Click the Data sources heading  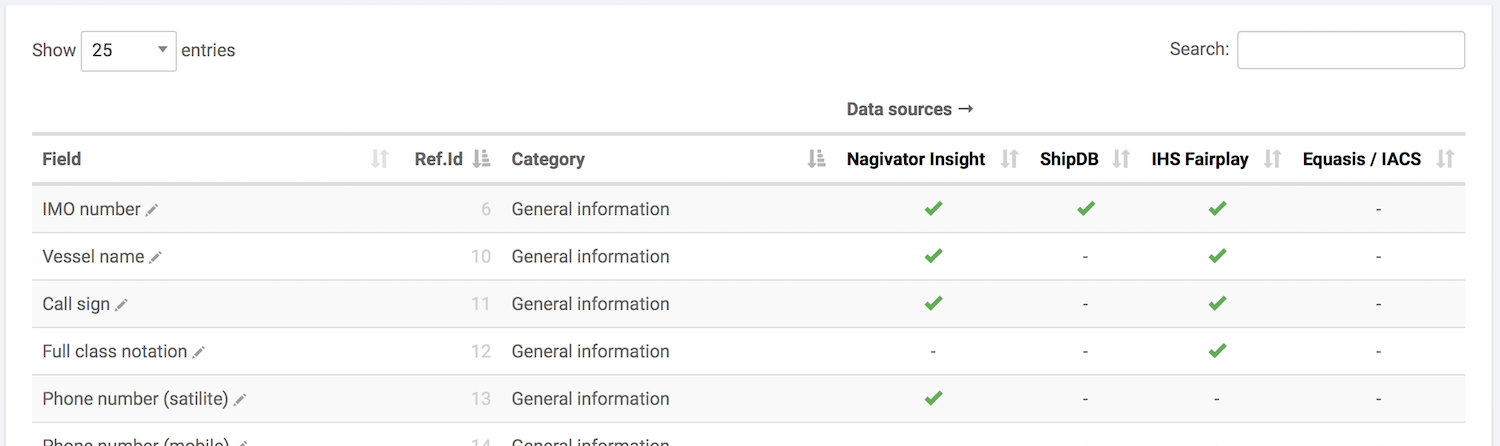(x=909, y=109)
